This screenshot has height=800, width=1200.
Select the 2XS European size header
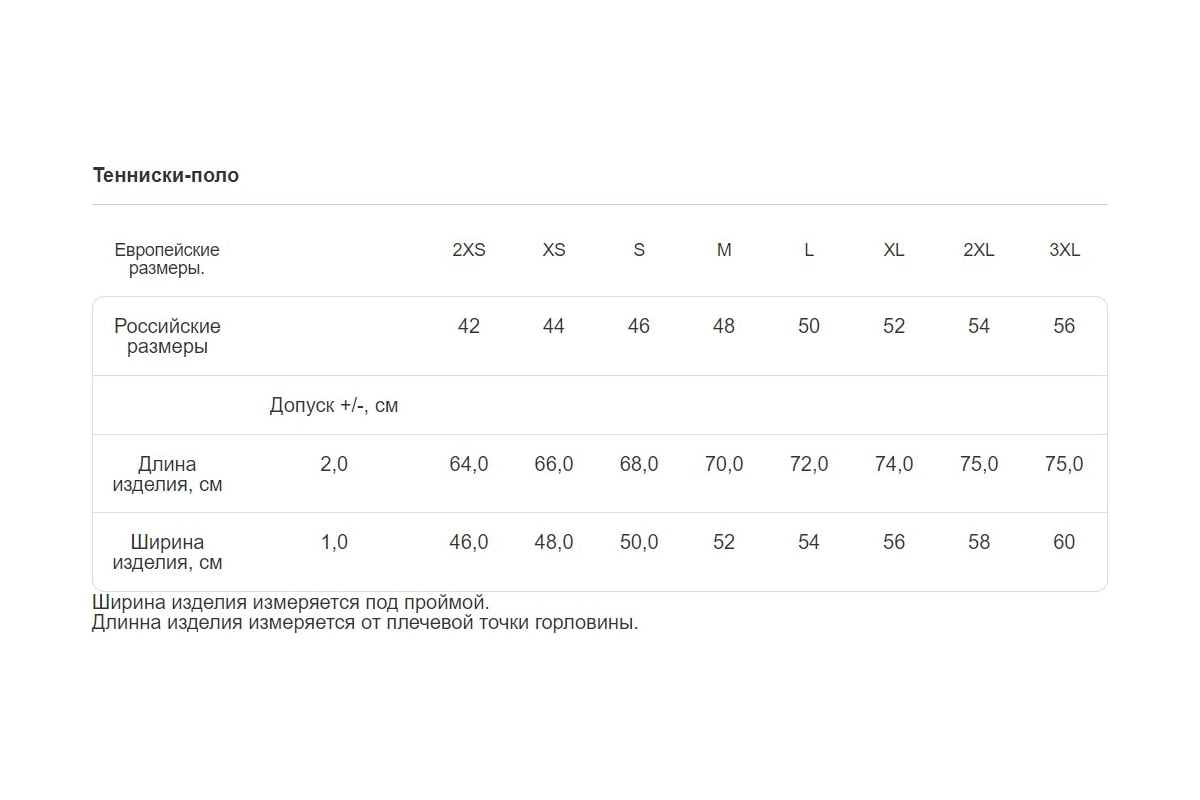click(468, 250)
